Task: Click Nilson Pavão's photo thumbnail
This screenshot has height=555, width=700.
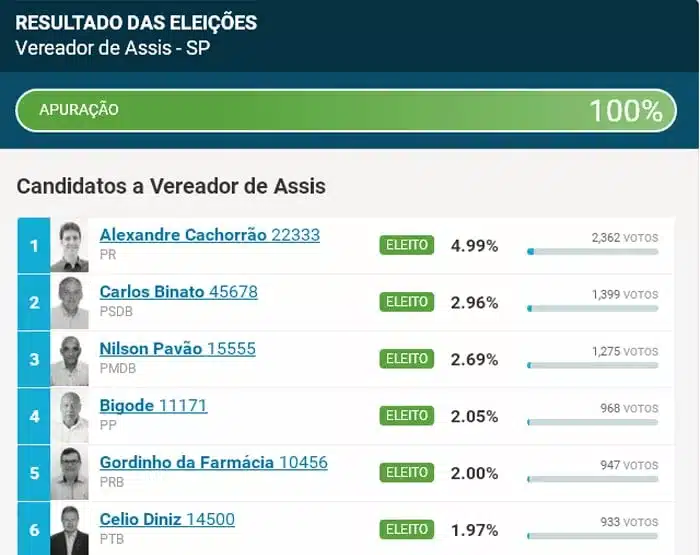Action: coord(69,359)
